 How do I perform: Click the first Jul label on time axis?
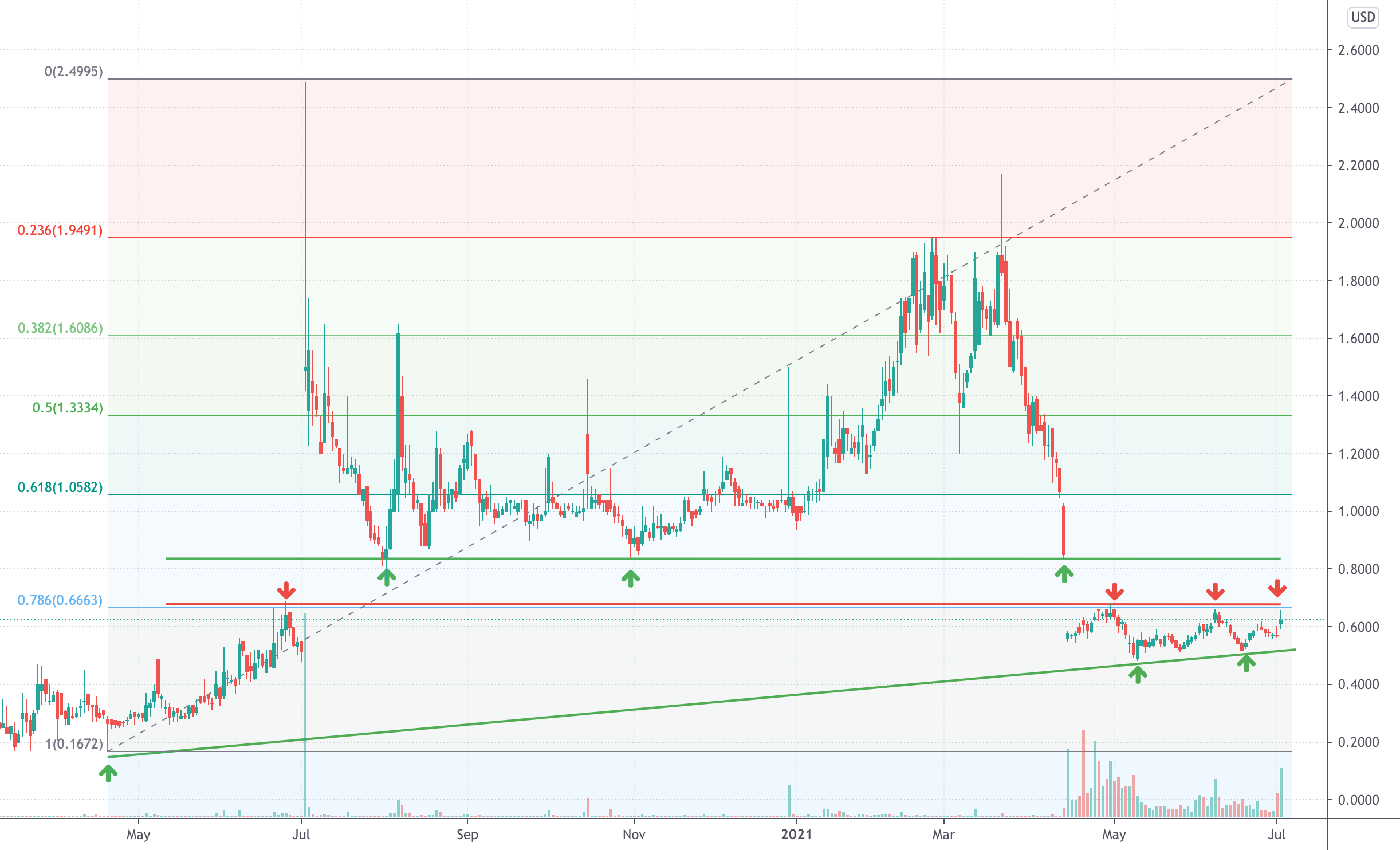(x=301, y=835)
